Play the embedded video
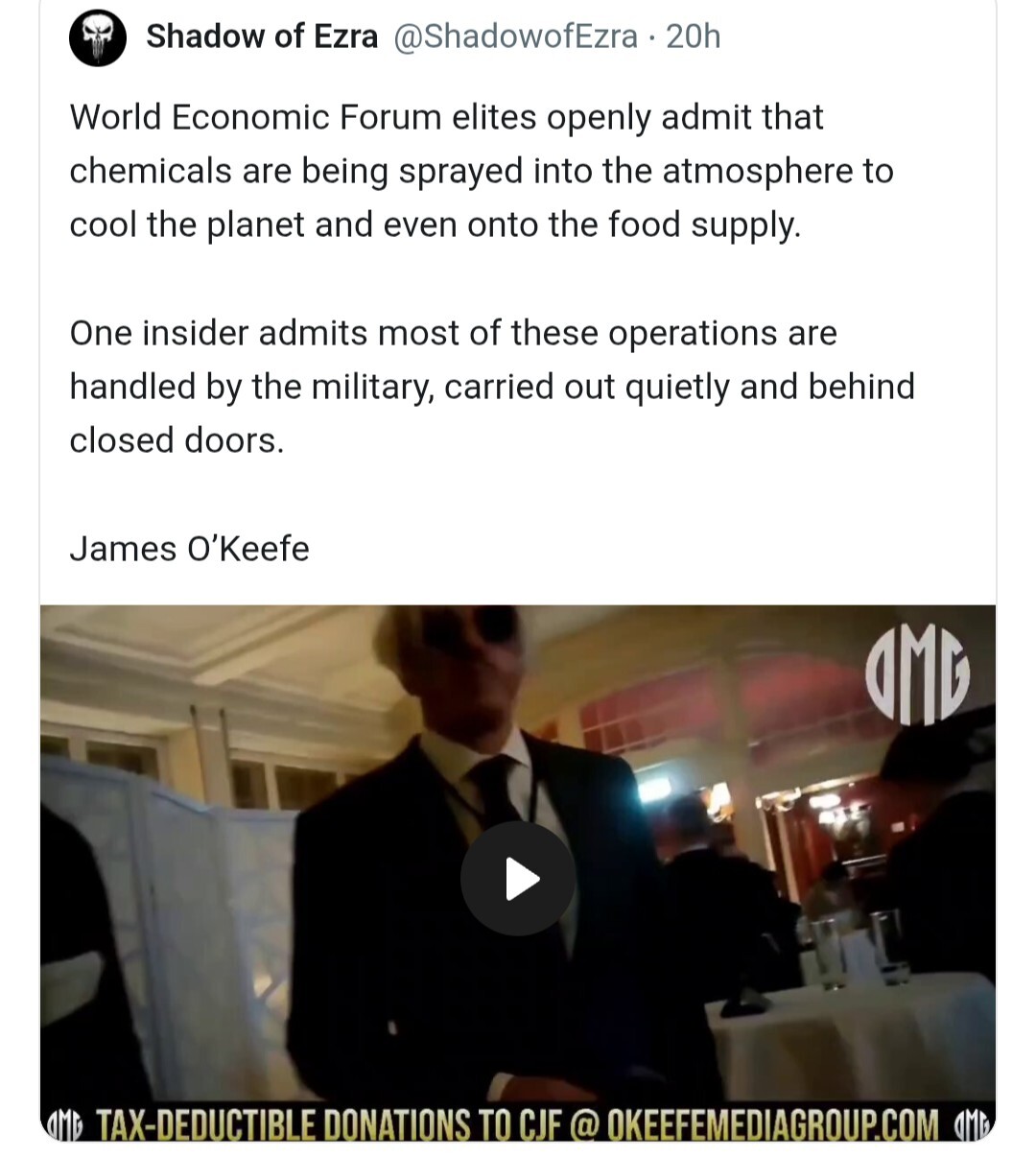This screenshot has height=1157, width=1036. [x=518, y=878]
